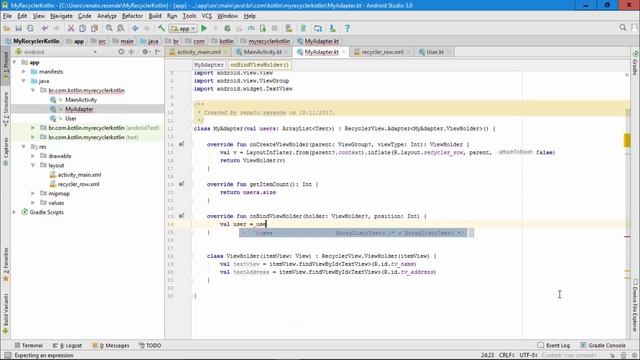Image resolution: width=640 pixels, height=360 pixels.
Task: Toggle the Build Variants side panel
Action: click(x=6, y=314)
